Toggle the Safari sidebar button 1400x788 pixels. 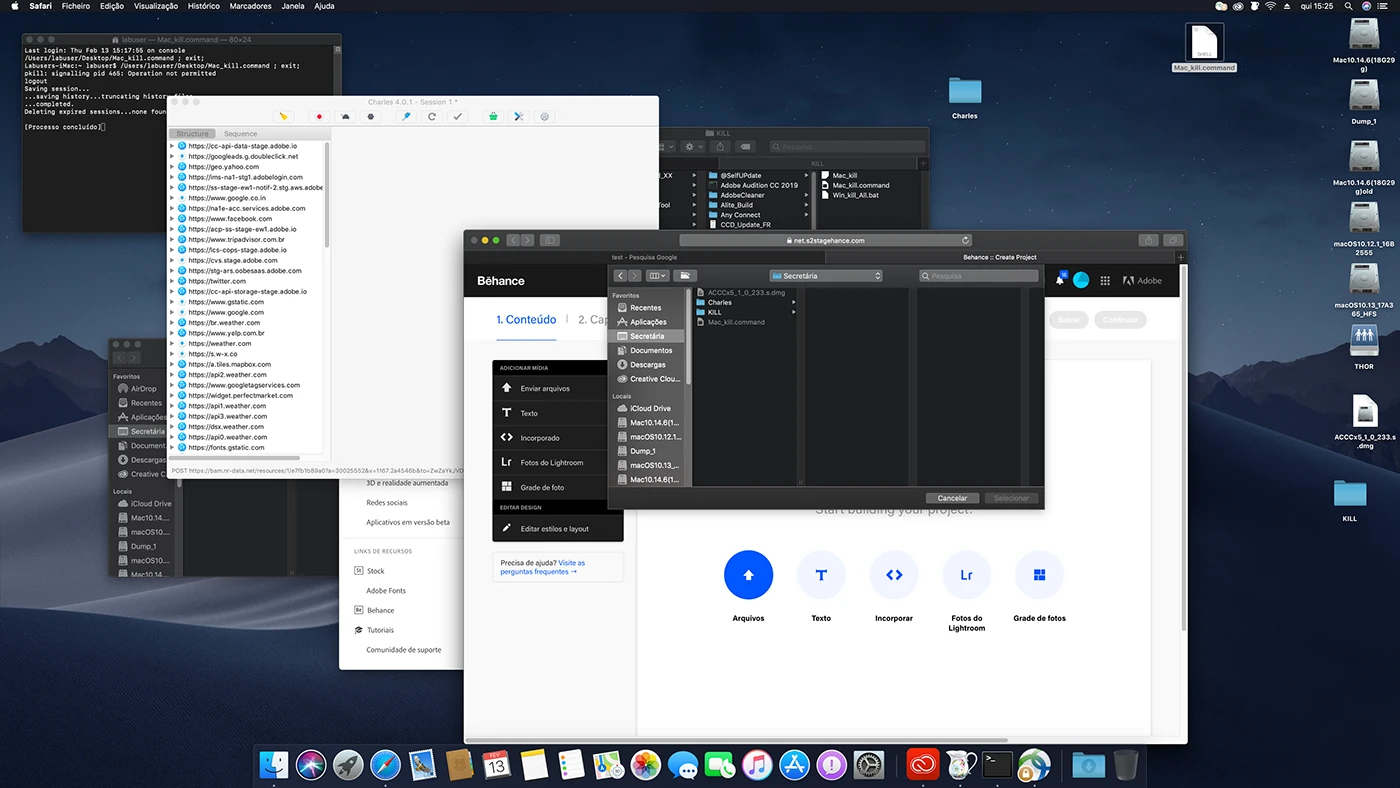tap(550, 240)
